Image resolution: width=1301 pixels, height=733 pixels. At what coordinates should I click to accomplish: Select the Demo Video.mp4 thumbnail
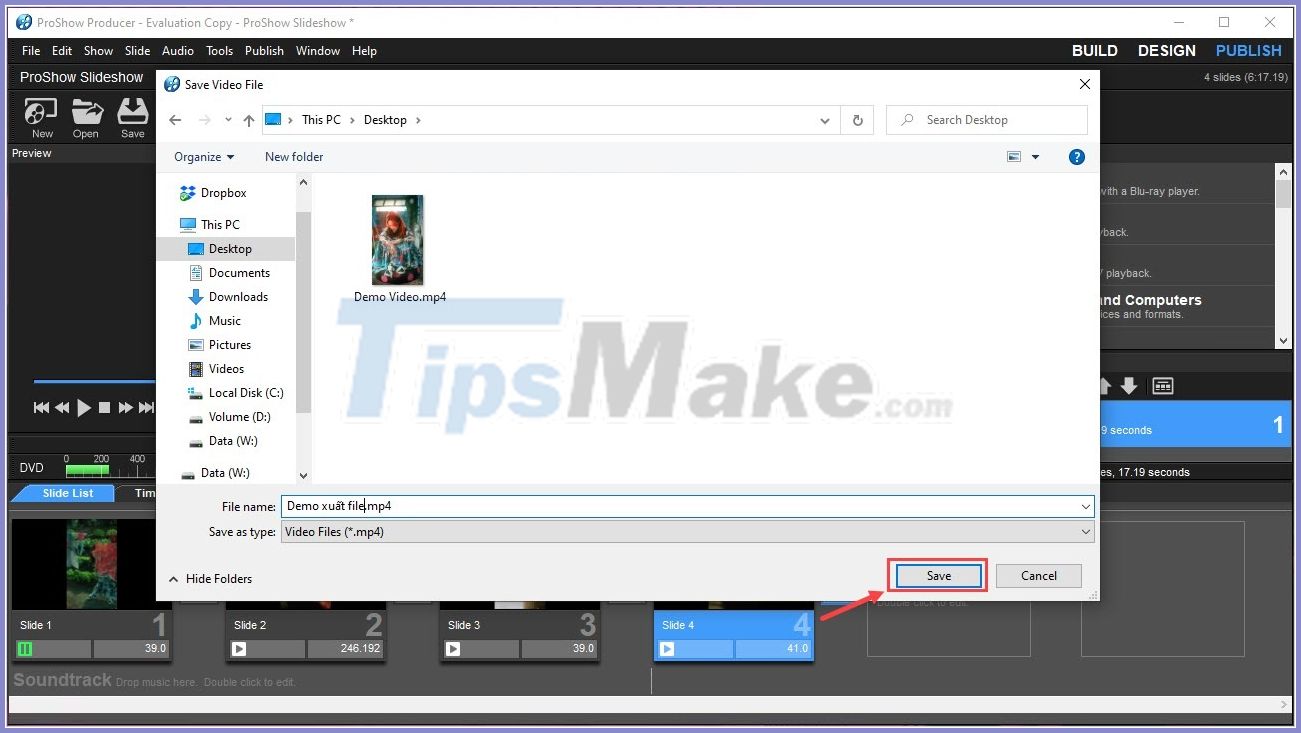click(x=397, y=239)
